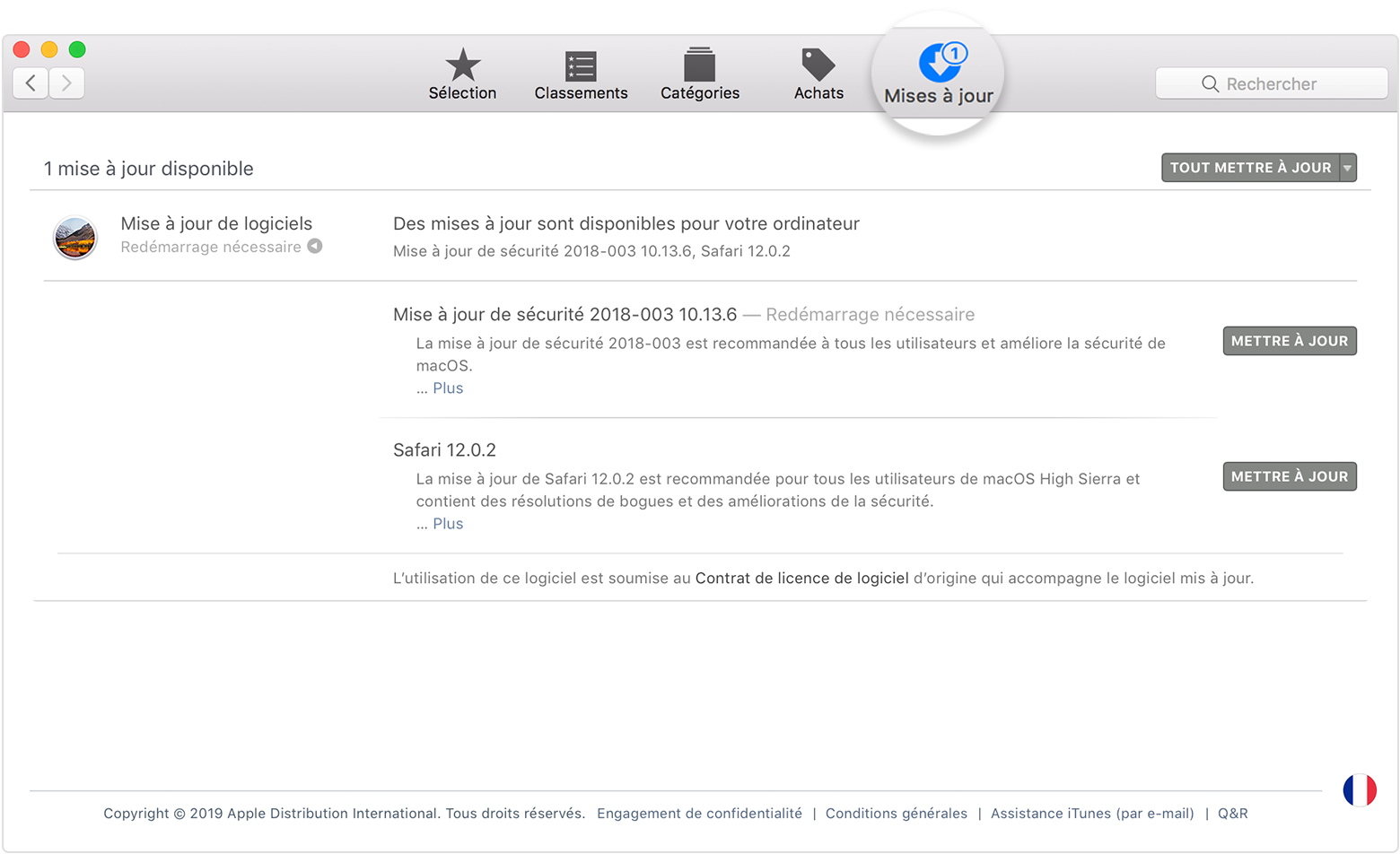This screenshot has height=854, width=1400.
Task: Click the Safari 12.0.2 heading
Action: (444, 450)
